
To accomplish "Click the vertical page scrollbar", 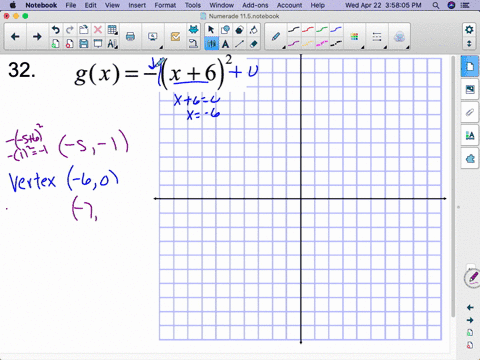I will click(x=453, y=187).
